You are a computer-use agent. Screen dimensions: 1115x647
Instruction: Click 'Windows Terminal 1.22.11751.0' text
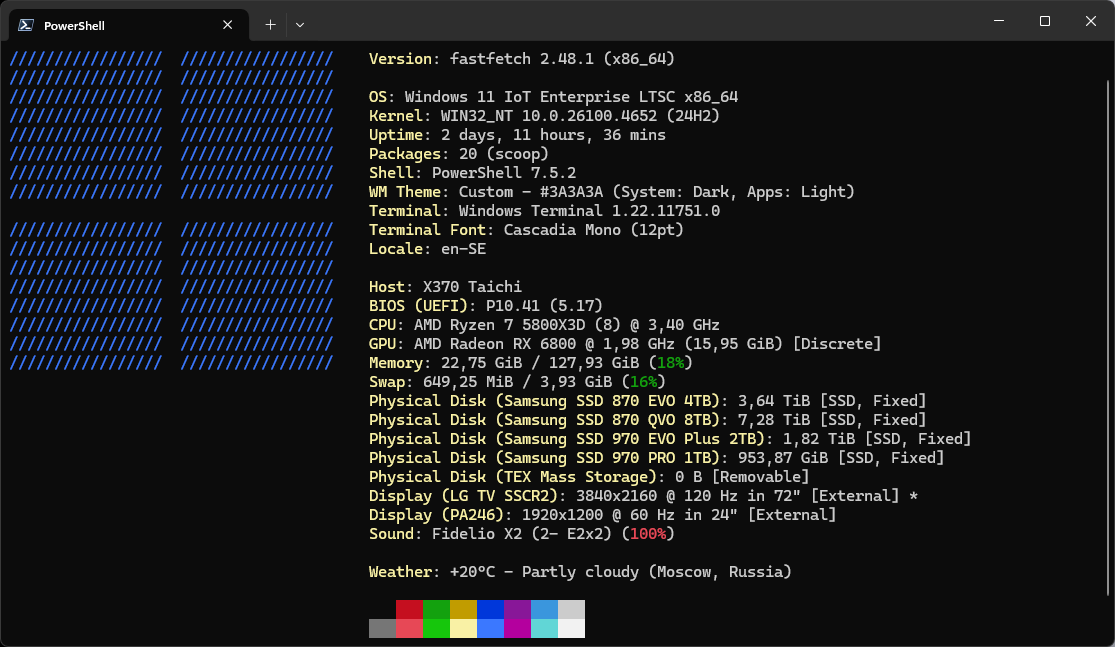coord(589,211)
